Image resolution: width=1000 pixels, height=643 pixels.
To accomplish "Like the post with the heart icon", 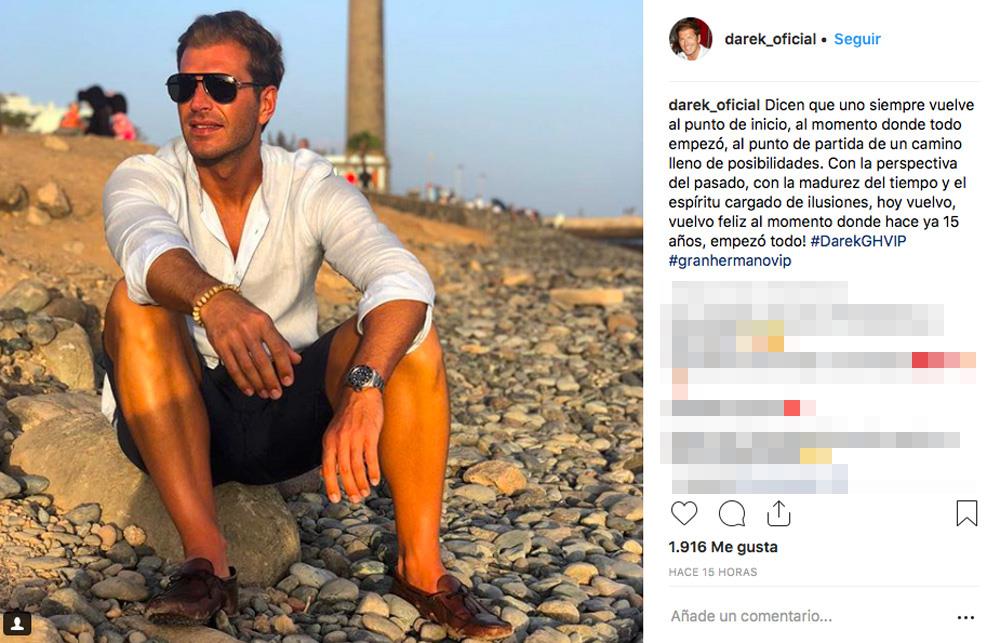I will [x=684, y=513].
